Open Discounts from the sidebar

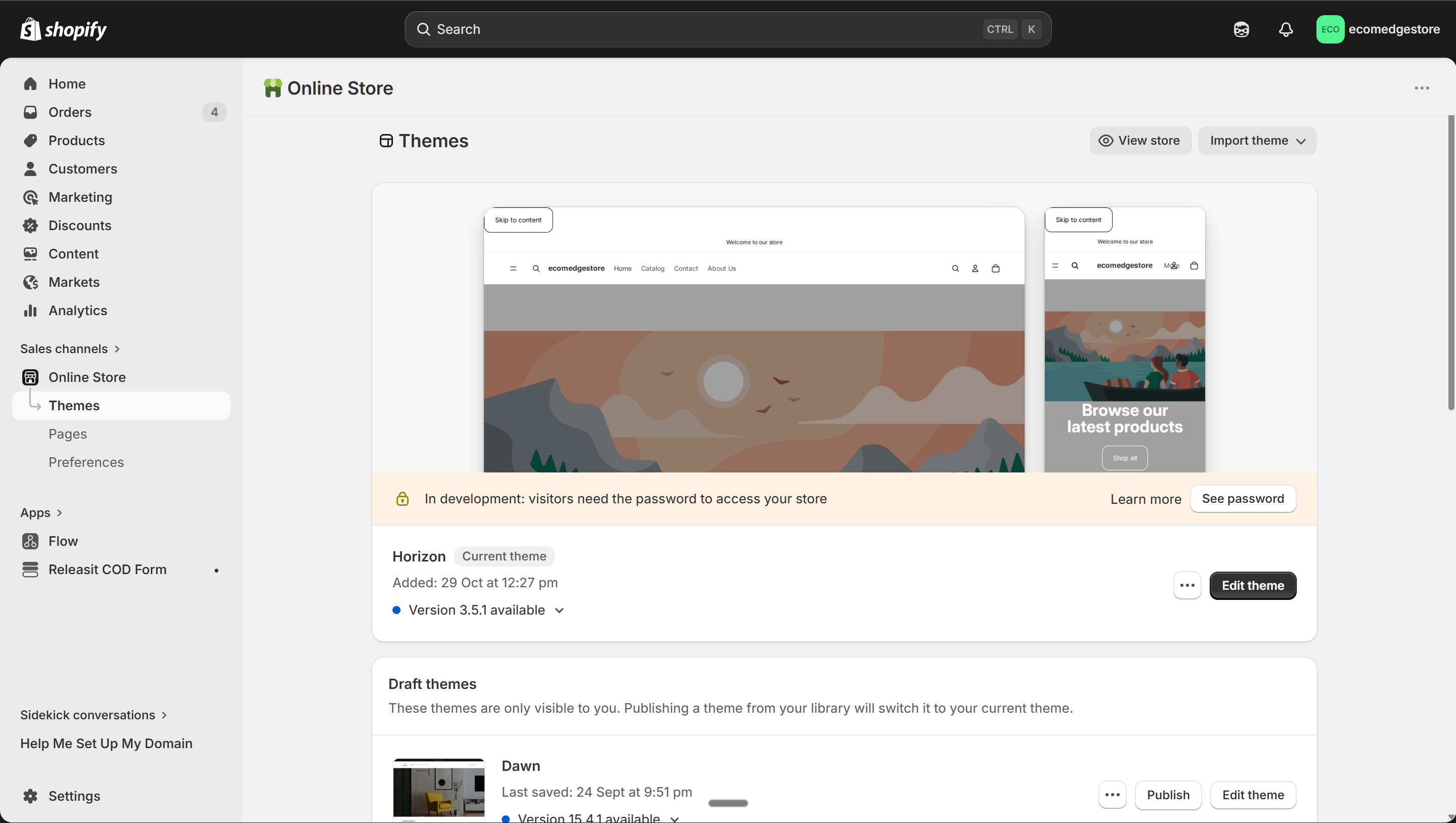[x=80, y=226]
